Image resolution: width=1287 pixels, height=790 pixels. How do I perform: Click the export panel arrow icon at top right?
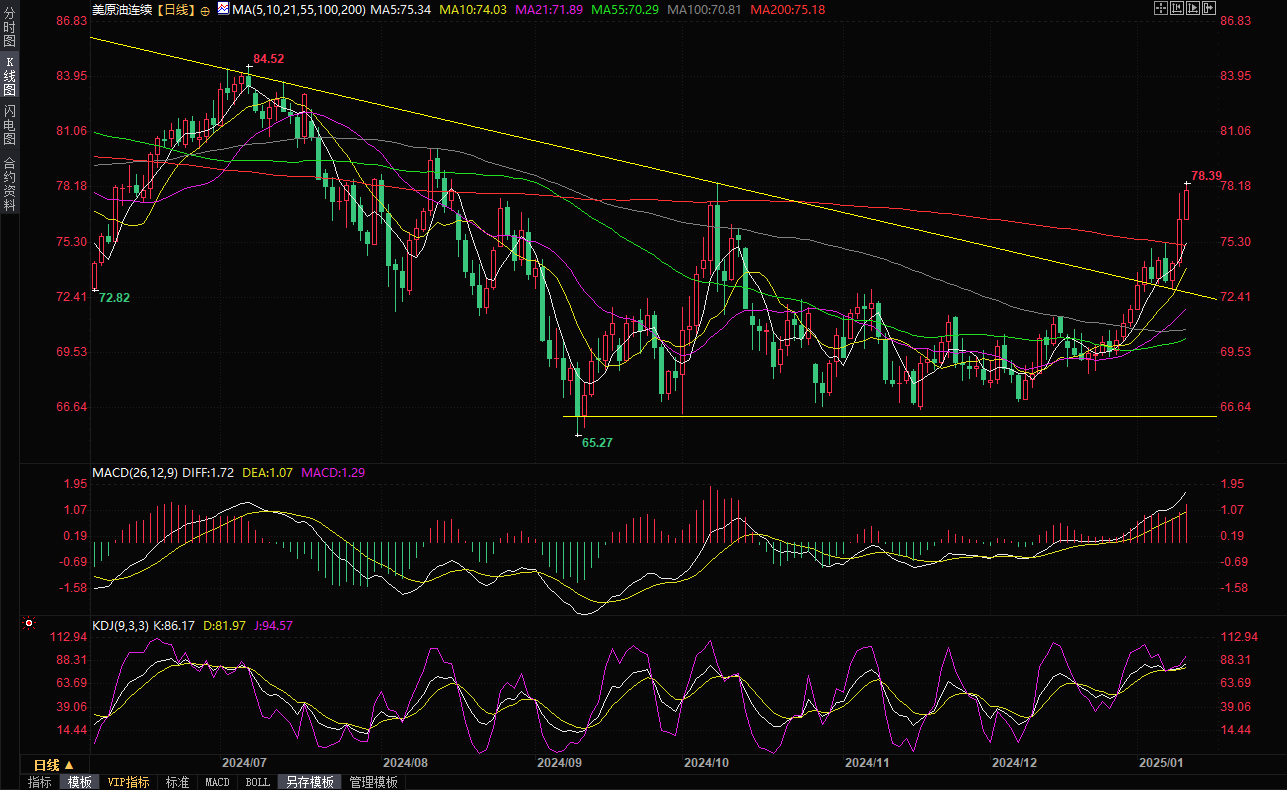(x=1210, y=8)
